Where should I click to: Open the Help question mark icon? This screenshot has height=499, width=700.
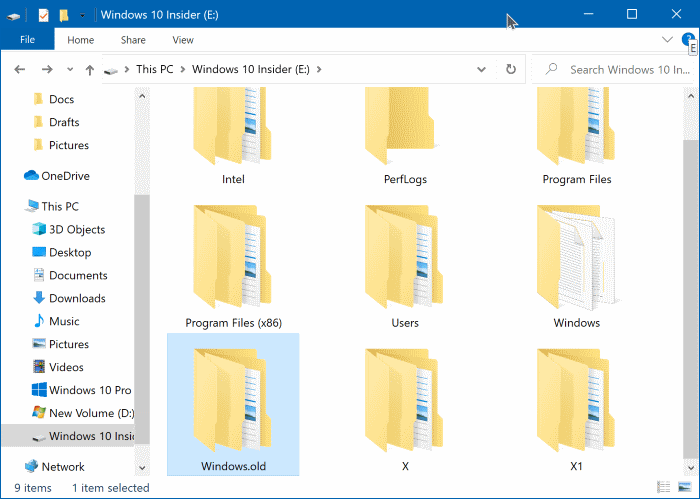click(x=688, y=39)
